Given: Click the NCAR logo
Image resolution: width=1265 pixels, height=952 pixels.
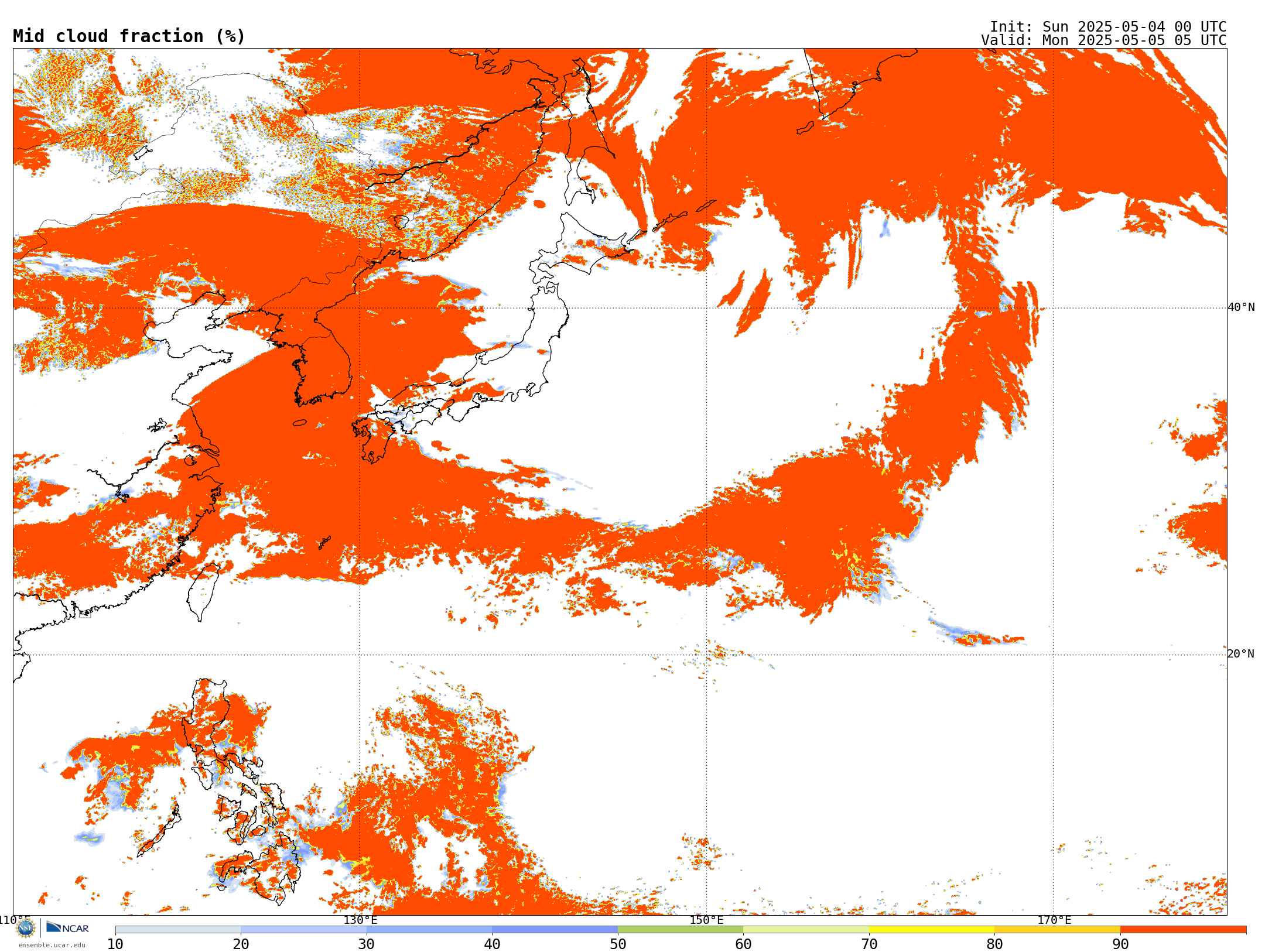Looking at the screenshot, I should point(67,927).
